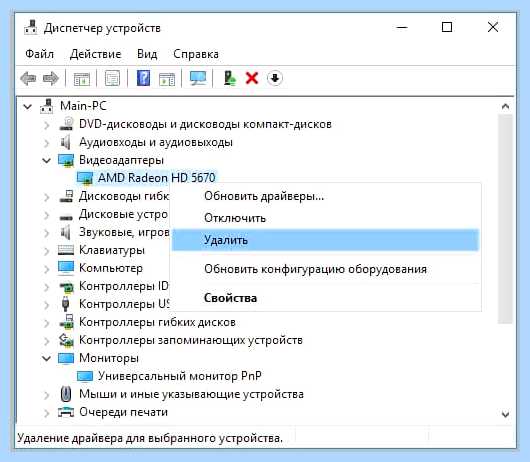Click the Device Manager title bar icon
530x462 pixels.
(30, 28)
